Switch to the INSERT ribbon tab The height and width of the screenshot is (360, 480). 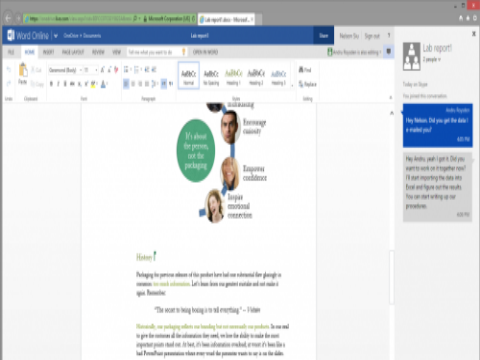(48, 52)
